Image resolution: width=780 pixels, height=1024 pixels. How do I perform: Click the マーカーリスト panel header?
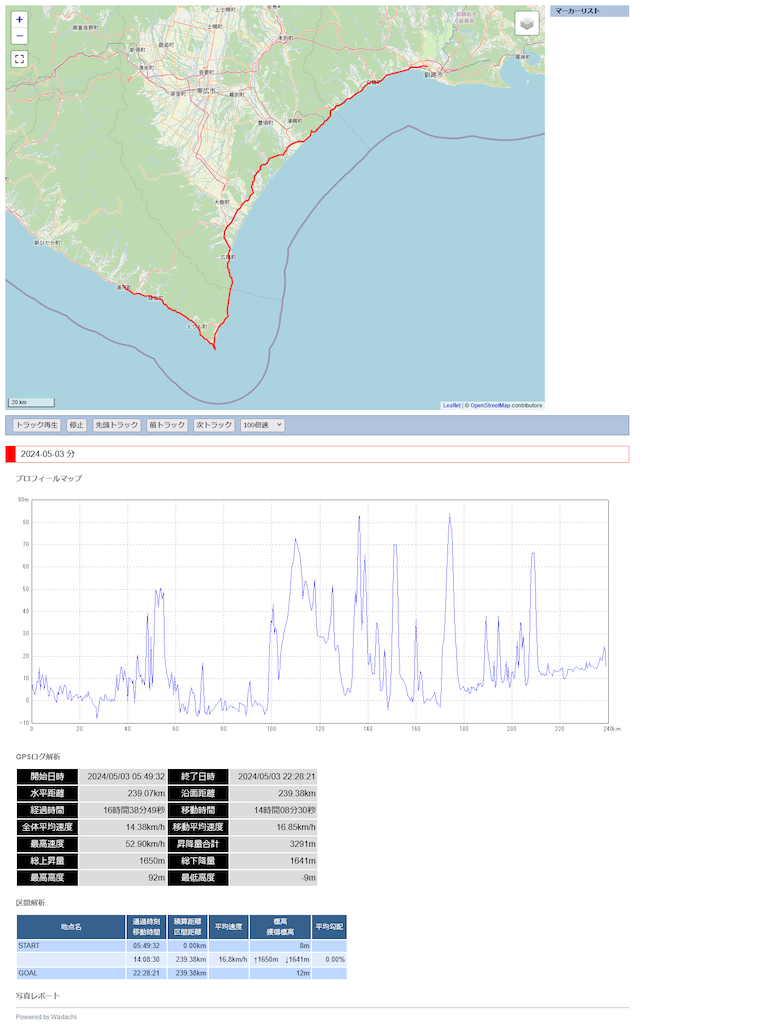click(589, 11)
